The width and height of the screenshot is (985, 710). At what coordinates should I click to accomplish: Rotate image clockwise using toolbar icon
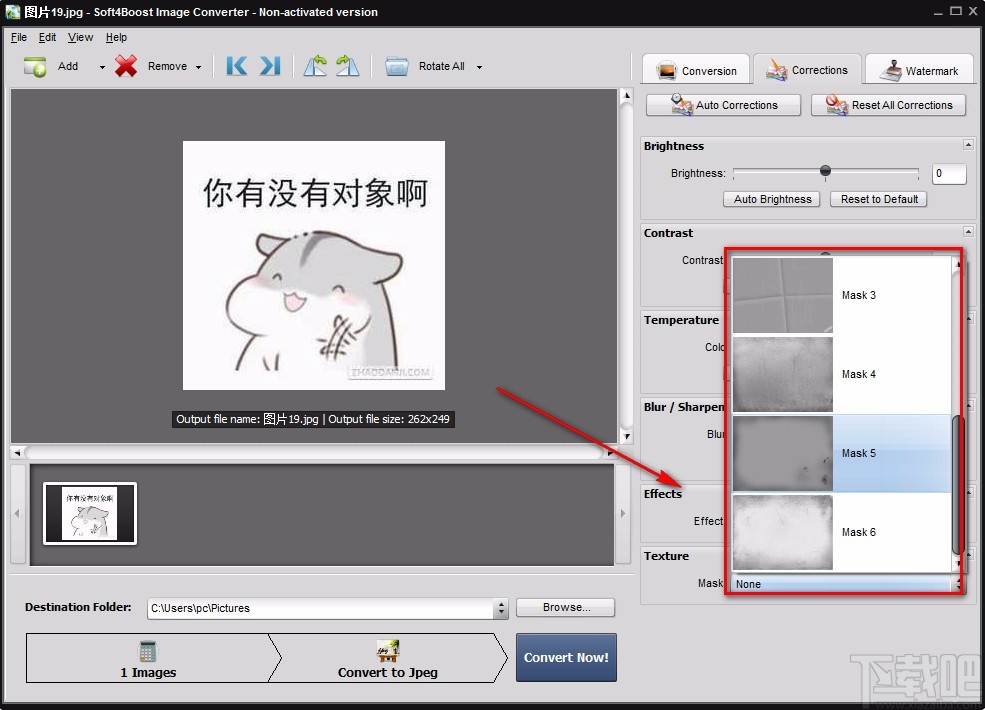click(x=347, y=66)
